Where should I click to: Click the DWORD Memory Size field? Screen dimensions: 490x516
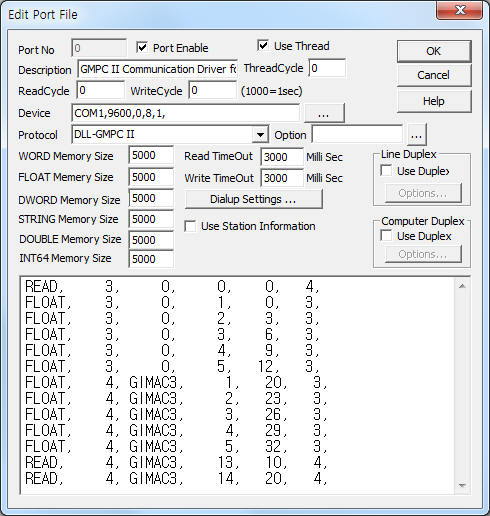coord(151,198)
